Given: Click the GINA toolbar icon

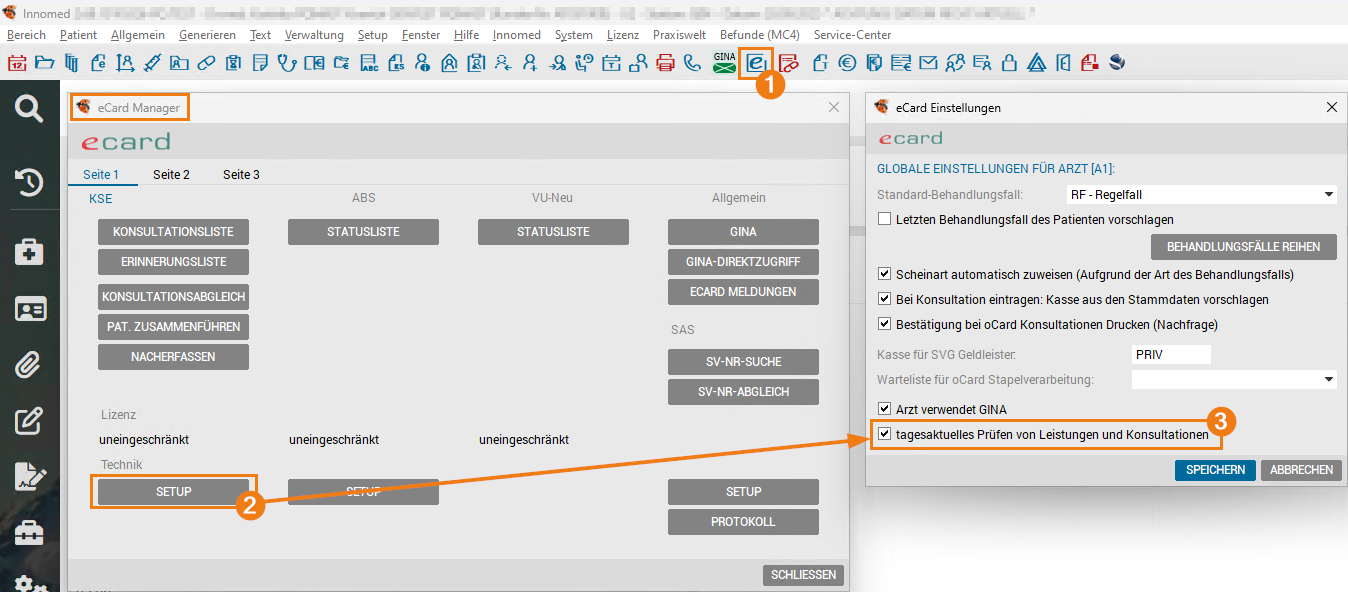Looking at the screenshot, I should (x=724, y=63).
